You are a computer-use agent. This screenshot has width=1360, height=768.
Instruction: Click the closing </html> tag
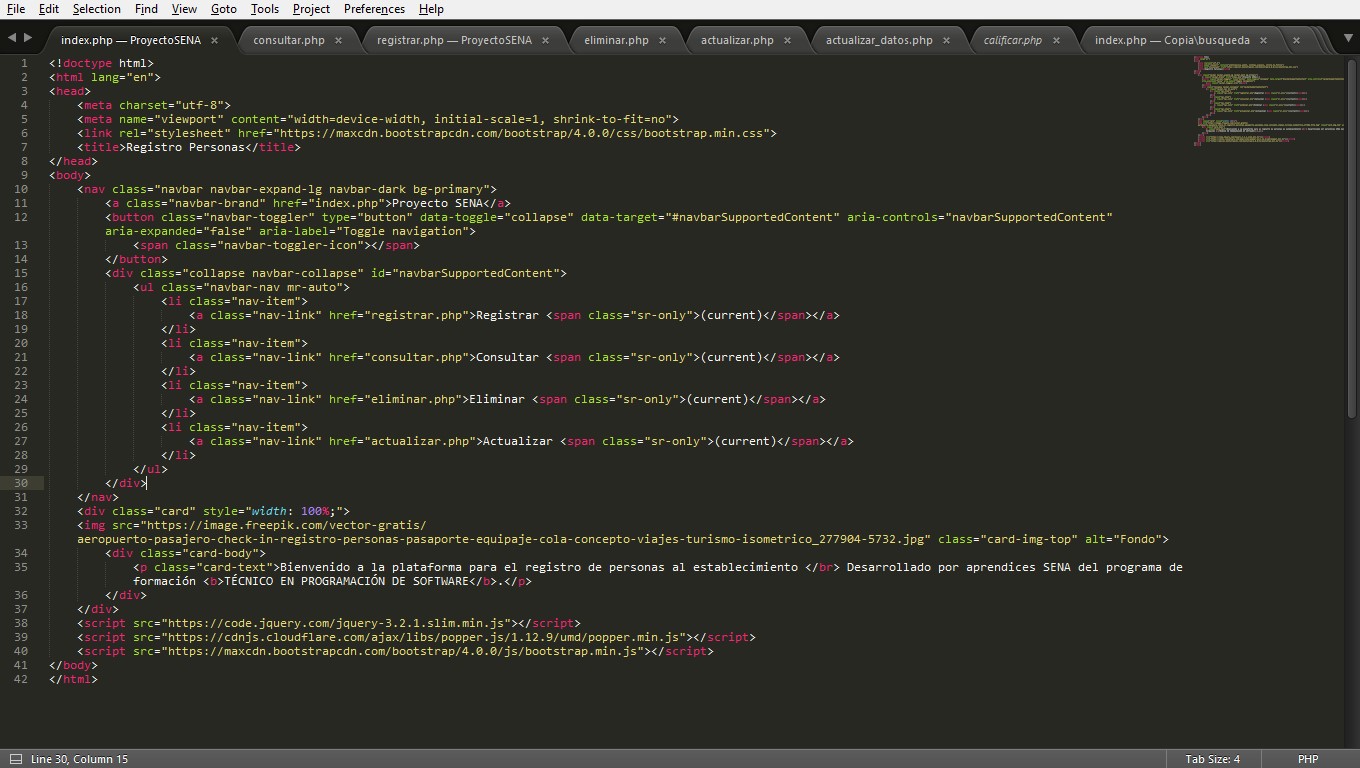(x=74, y=679)
